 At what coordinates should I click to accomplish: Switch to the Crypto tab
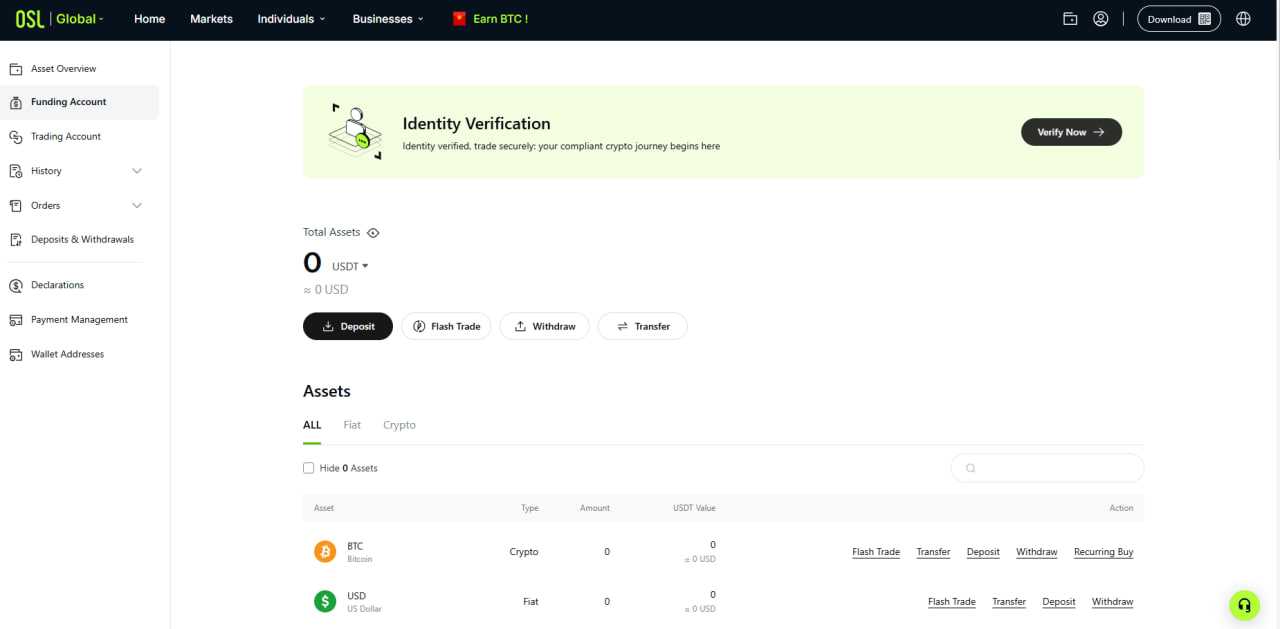tap(399, 425)
